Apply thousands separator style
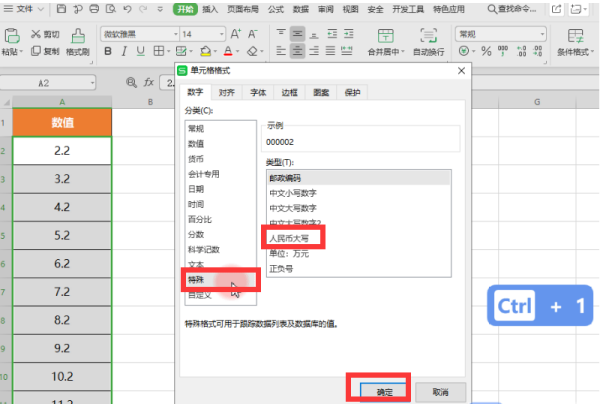This screenshot has width=600, height=404. (503, 51)
